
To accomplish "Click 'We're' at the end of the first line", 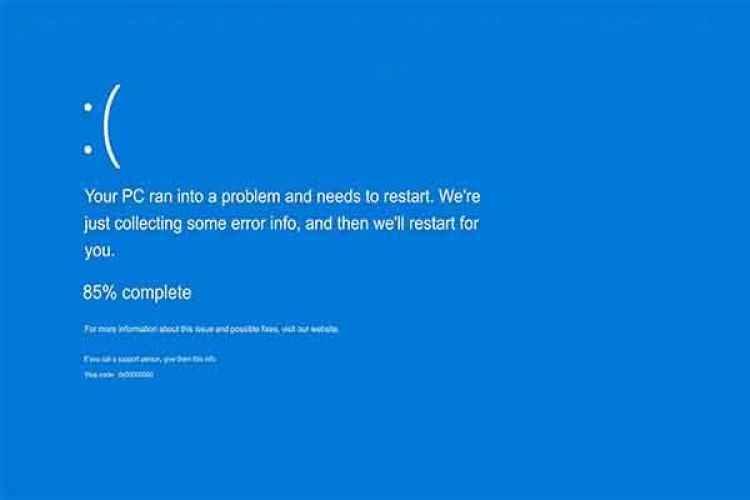I will click(x=459, y=196).
